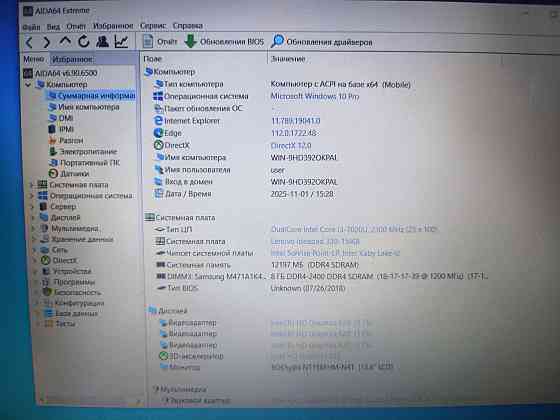This screenshot has width=560, height=420.
Task: Click the Edge row icon
Action: [158, 133]
